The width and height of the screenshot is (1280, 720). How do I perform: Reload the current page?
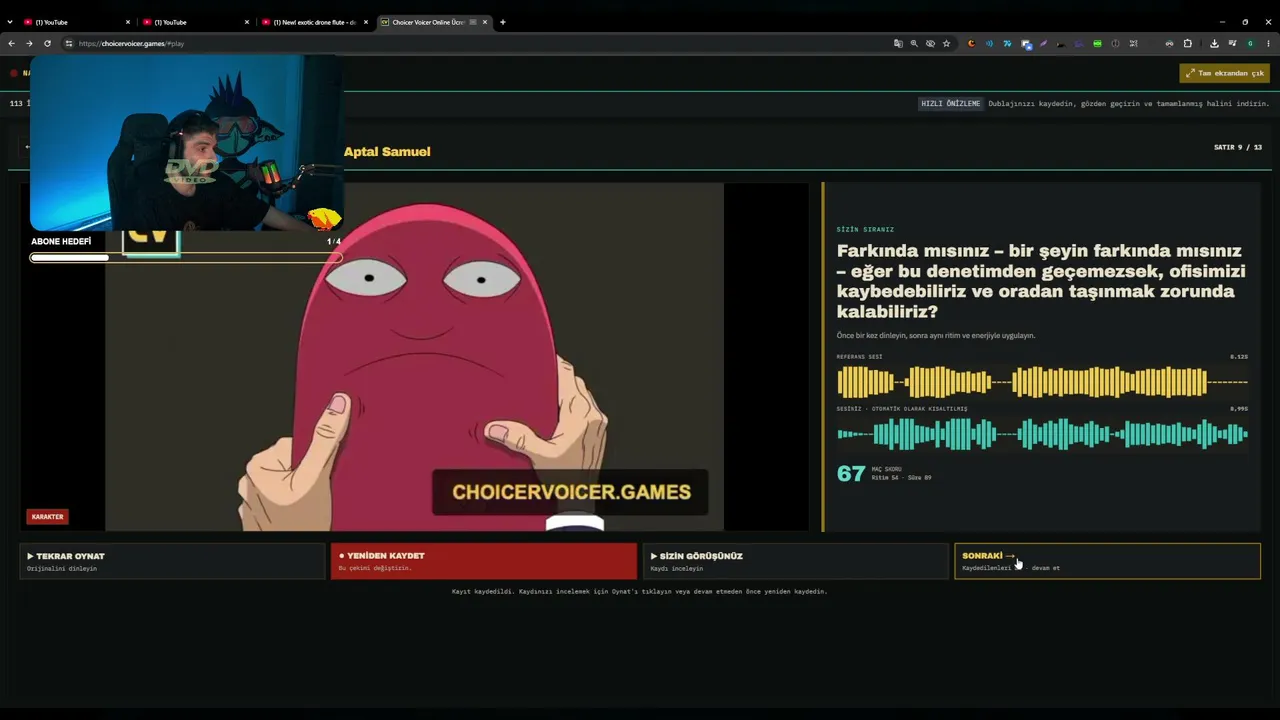pyautogui.click(x=47, y=43)
